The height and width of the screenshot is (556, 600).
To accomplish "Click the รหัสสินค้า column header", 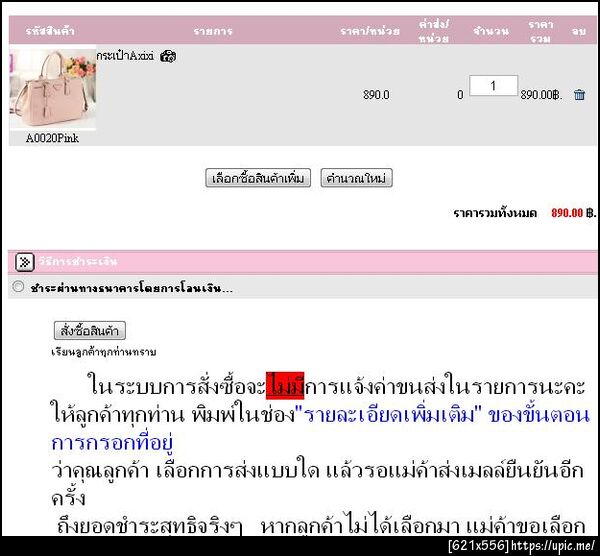I will tap(50, 31).
